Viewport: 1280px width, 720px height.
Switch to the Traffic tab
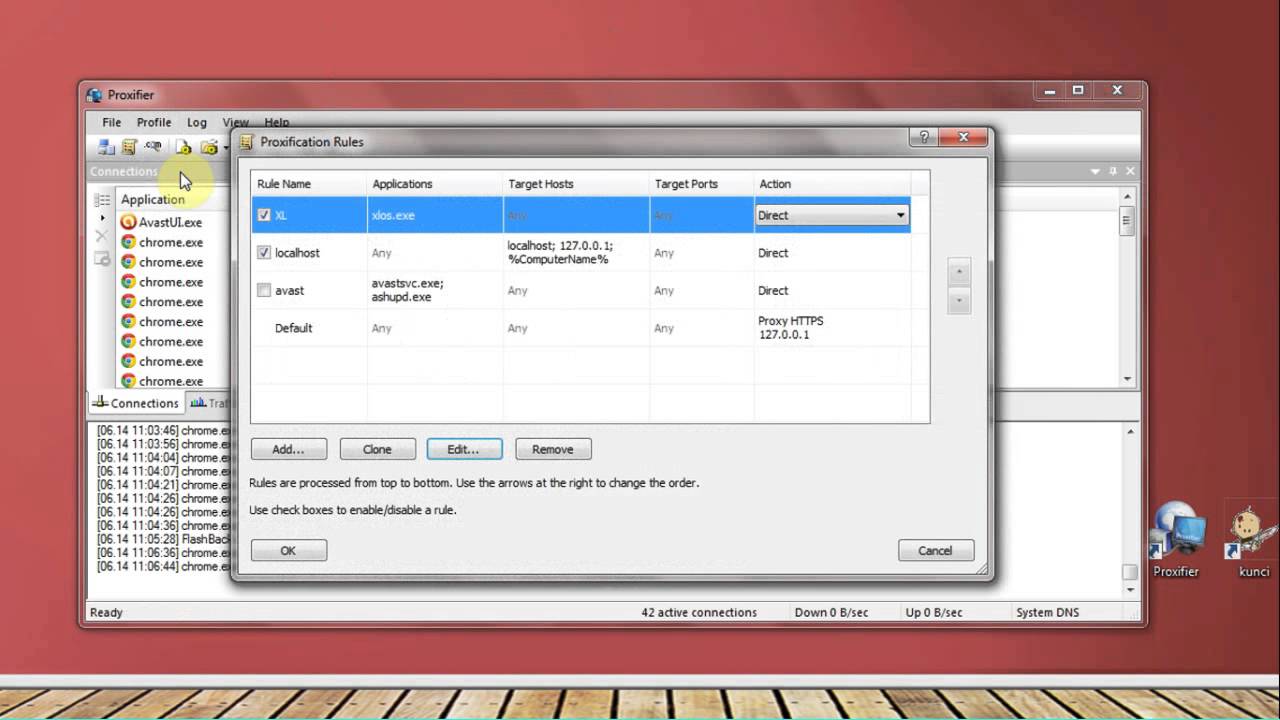[x=208, y=403]
